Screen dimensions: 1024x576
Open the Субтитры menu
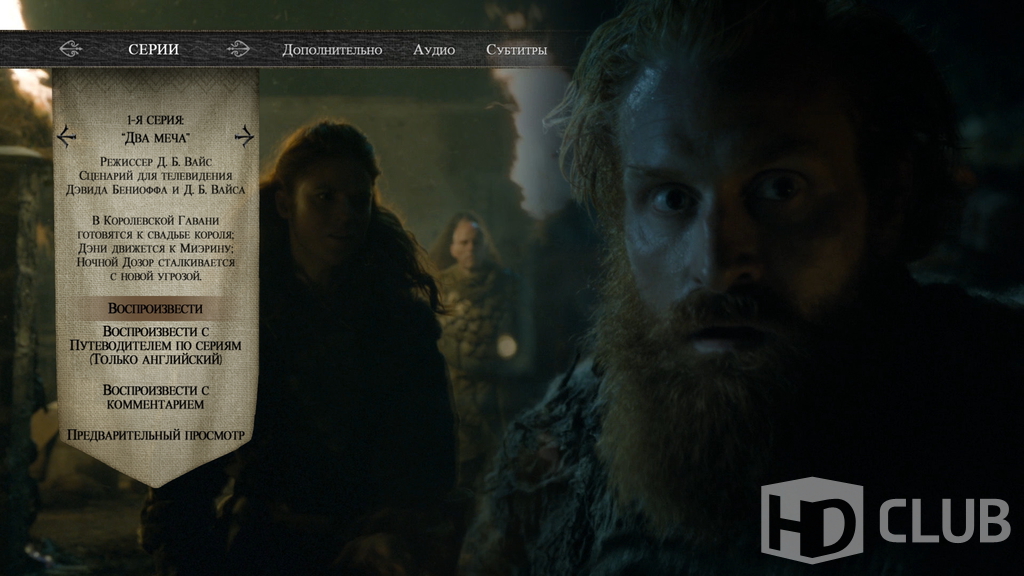[517, 50]
